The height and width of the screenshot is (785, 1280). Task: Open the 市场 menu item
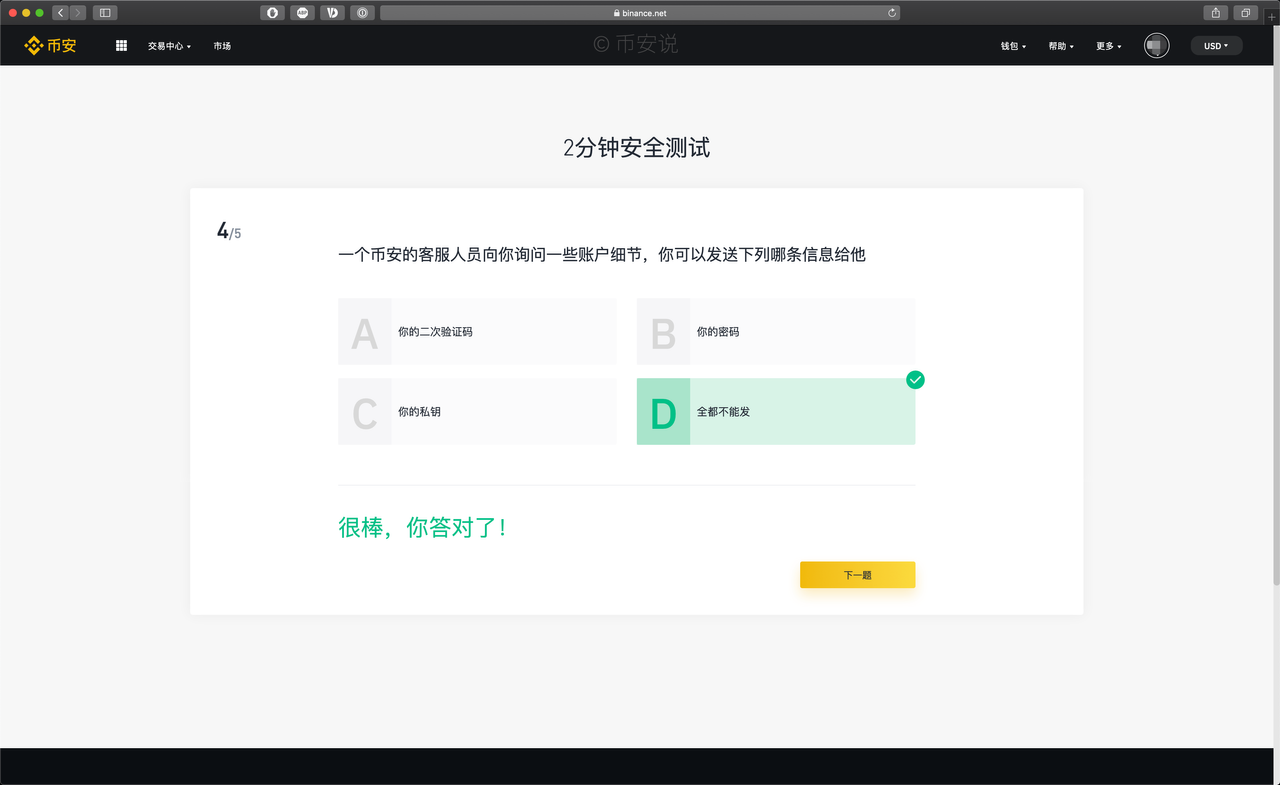[x=222, y=46]
